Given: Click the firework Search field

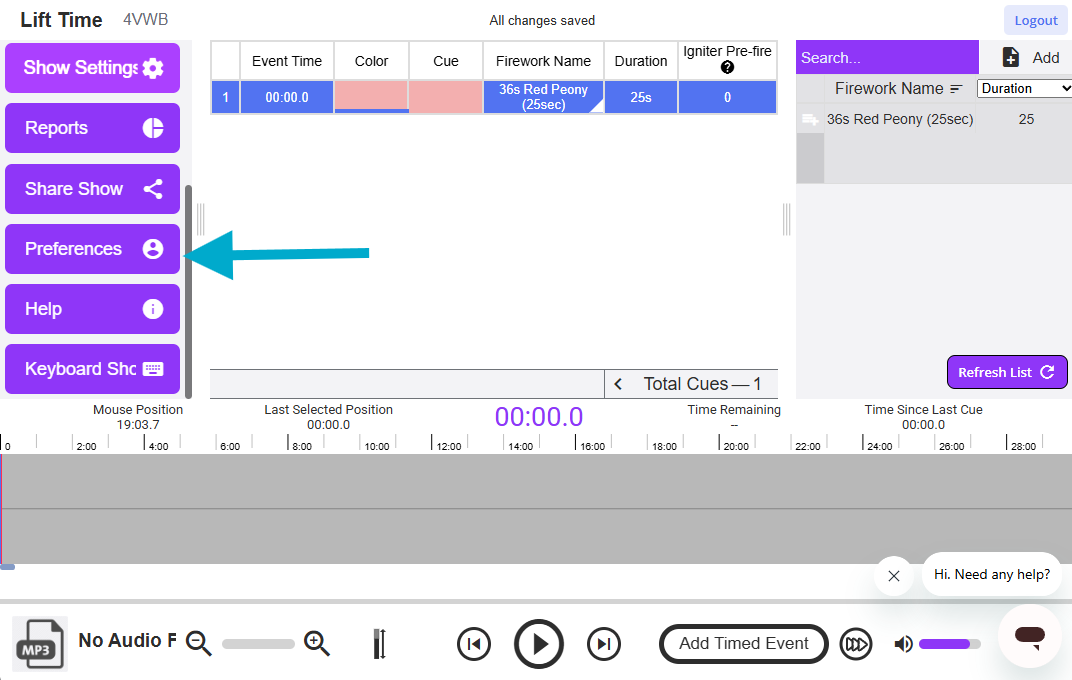Looking at the screenshot, I should [x=886, y=58].
